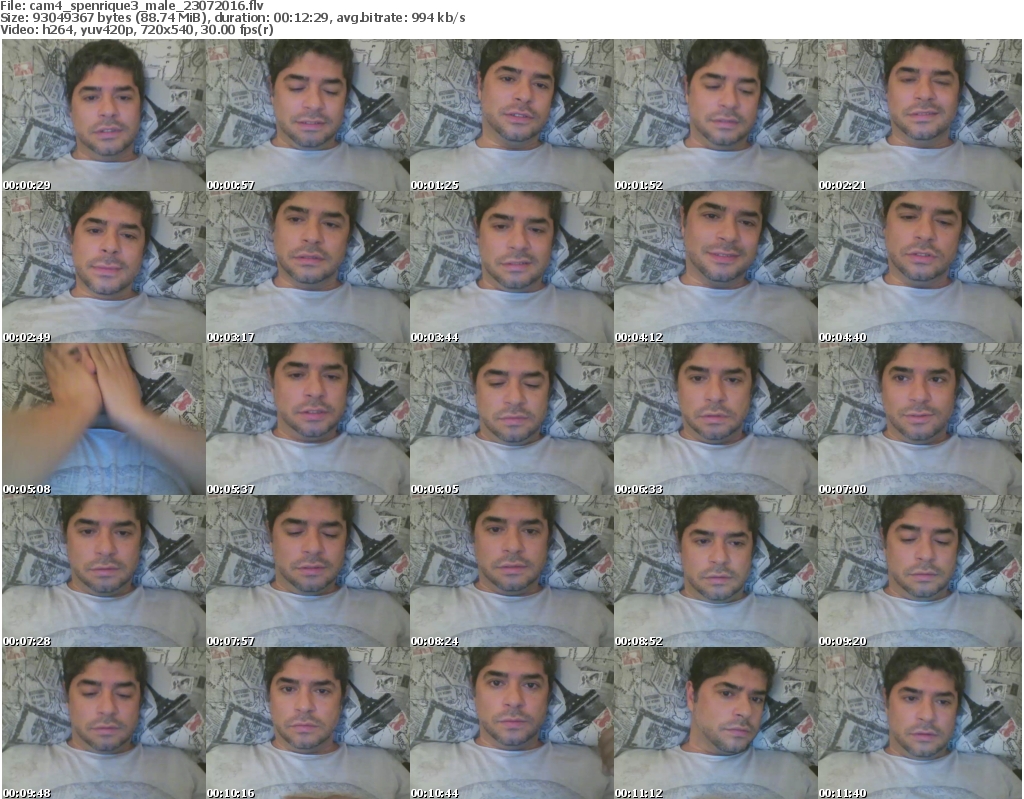The width and height of the screenshot is (1024, 799).
Task: Click the size text 93049367 bytes
Action: point(82,18)
